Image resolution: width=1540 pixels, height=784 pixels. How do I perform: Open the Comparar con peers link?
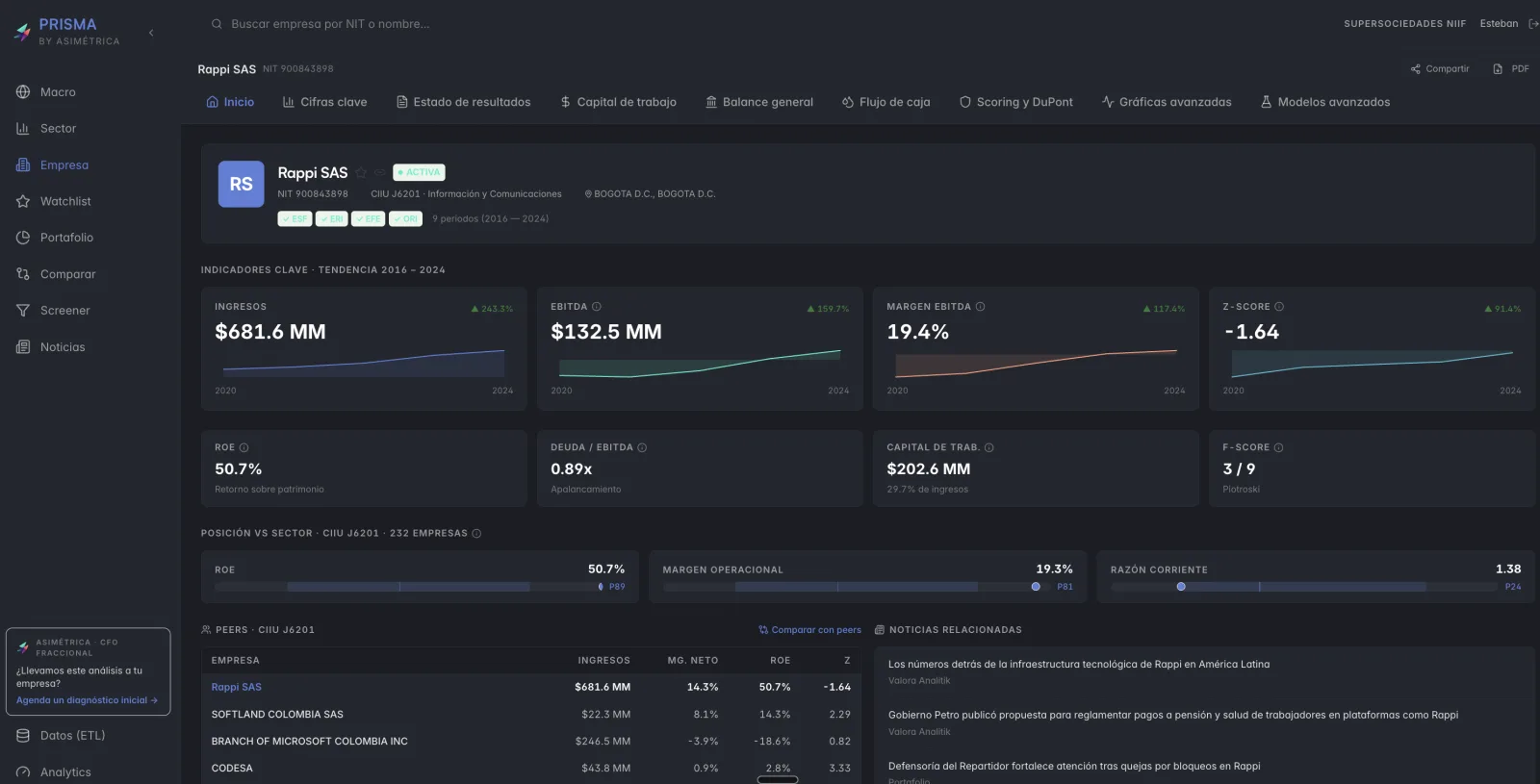(x=809, y=630)
